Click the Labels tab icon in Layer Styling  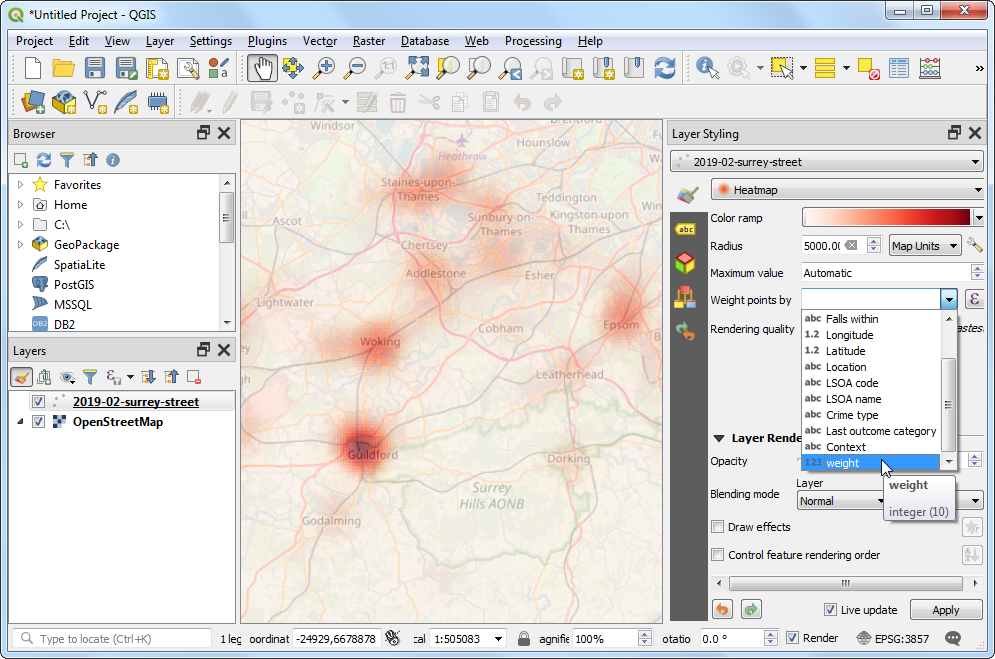tap(686, 229)
